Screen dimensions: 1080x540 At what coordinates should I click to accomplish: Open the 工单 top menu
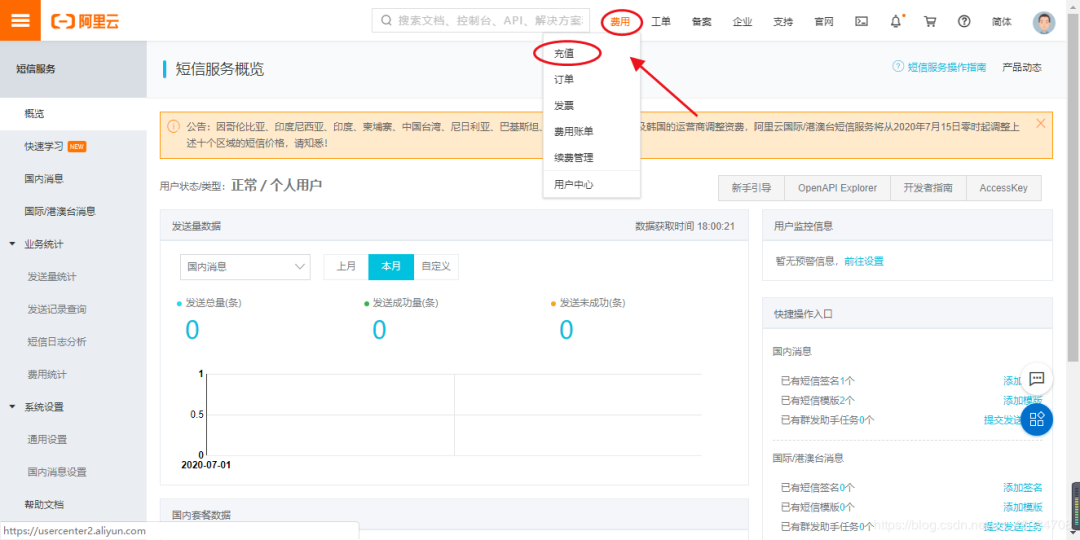pos(661,21)
